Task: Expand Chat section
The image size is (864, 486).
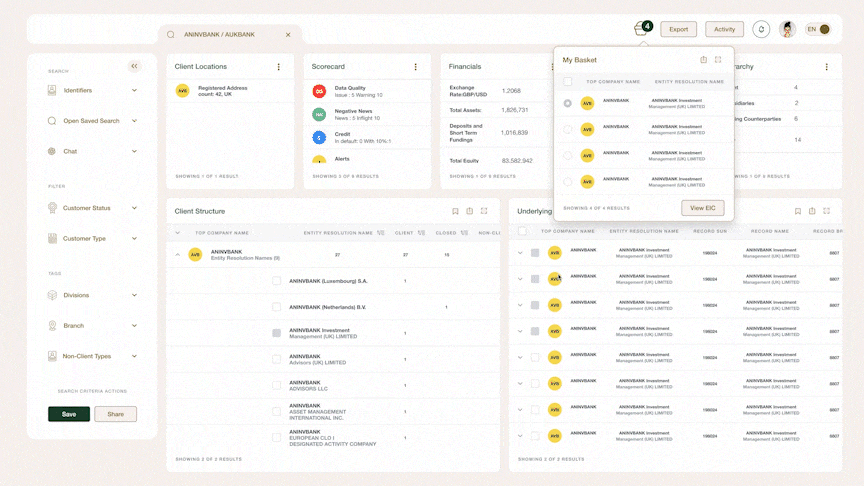Action: coord(134,151)
